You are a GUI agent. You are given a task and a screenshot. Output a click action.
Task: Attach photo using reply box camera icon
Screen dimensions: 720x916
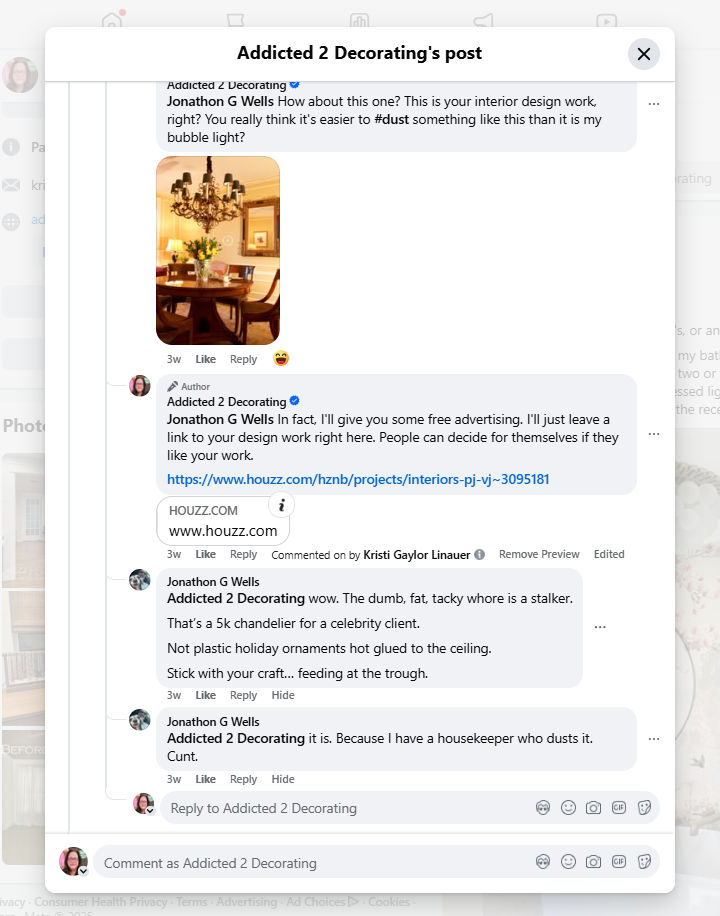(x=593, y=808)
